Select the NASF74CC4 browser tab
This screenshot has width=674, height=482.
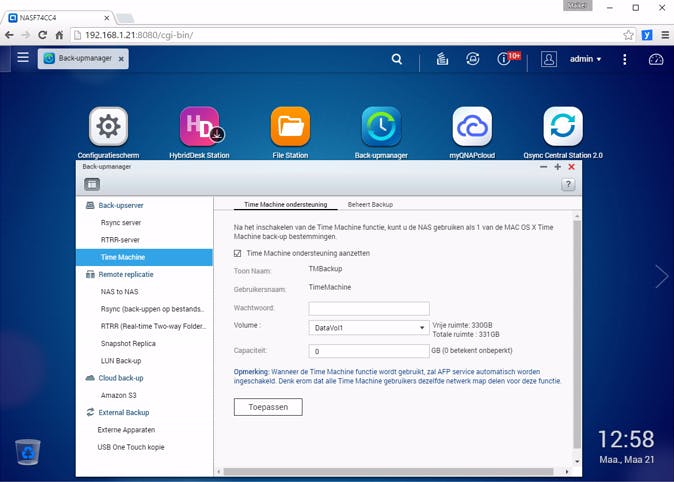pos(58,18)
